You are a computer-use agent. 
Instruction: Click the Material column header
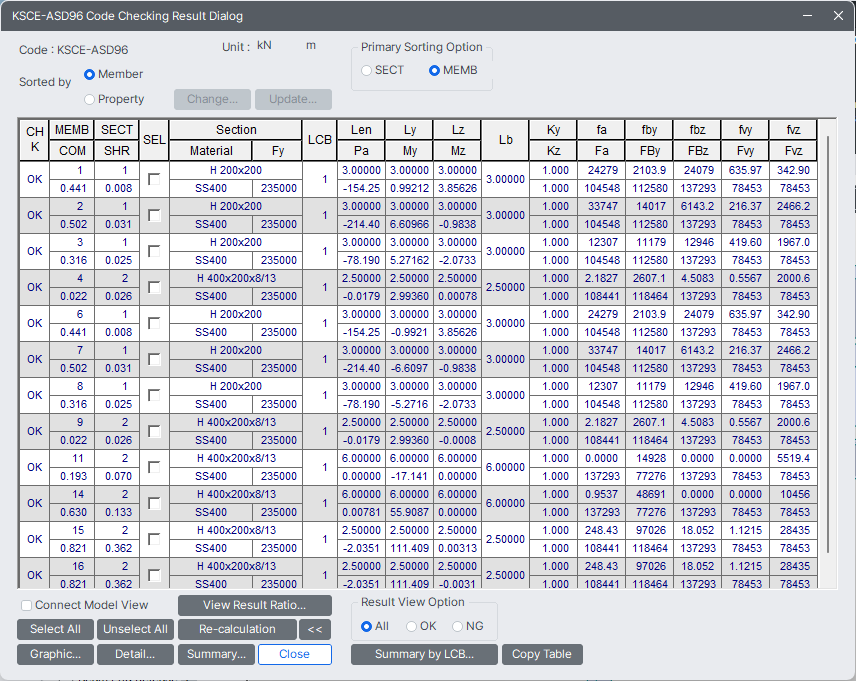[x=211, y=151]
